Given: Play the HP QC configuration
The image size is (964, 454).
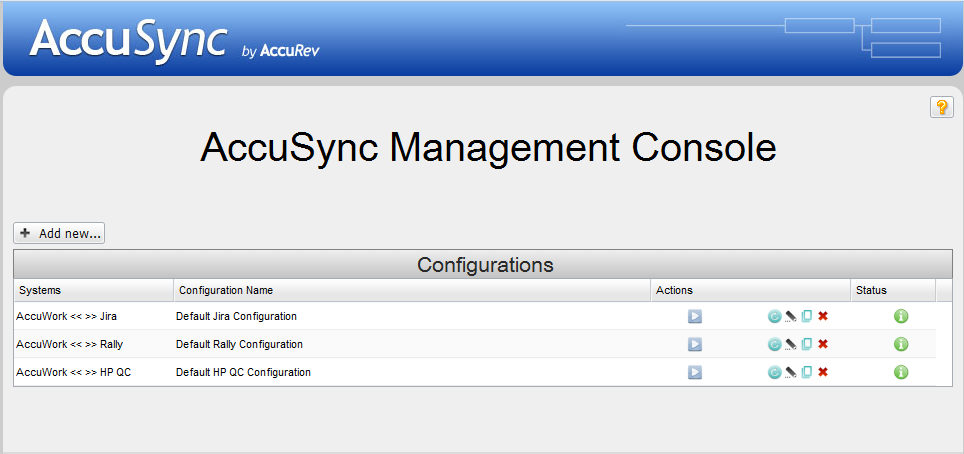Looking at the screenshot, I should pyautogui.click(x=694, y=372).
